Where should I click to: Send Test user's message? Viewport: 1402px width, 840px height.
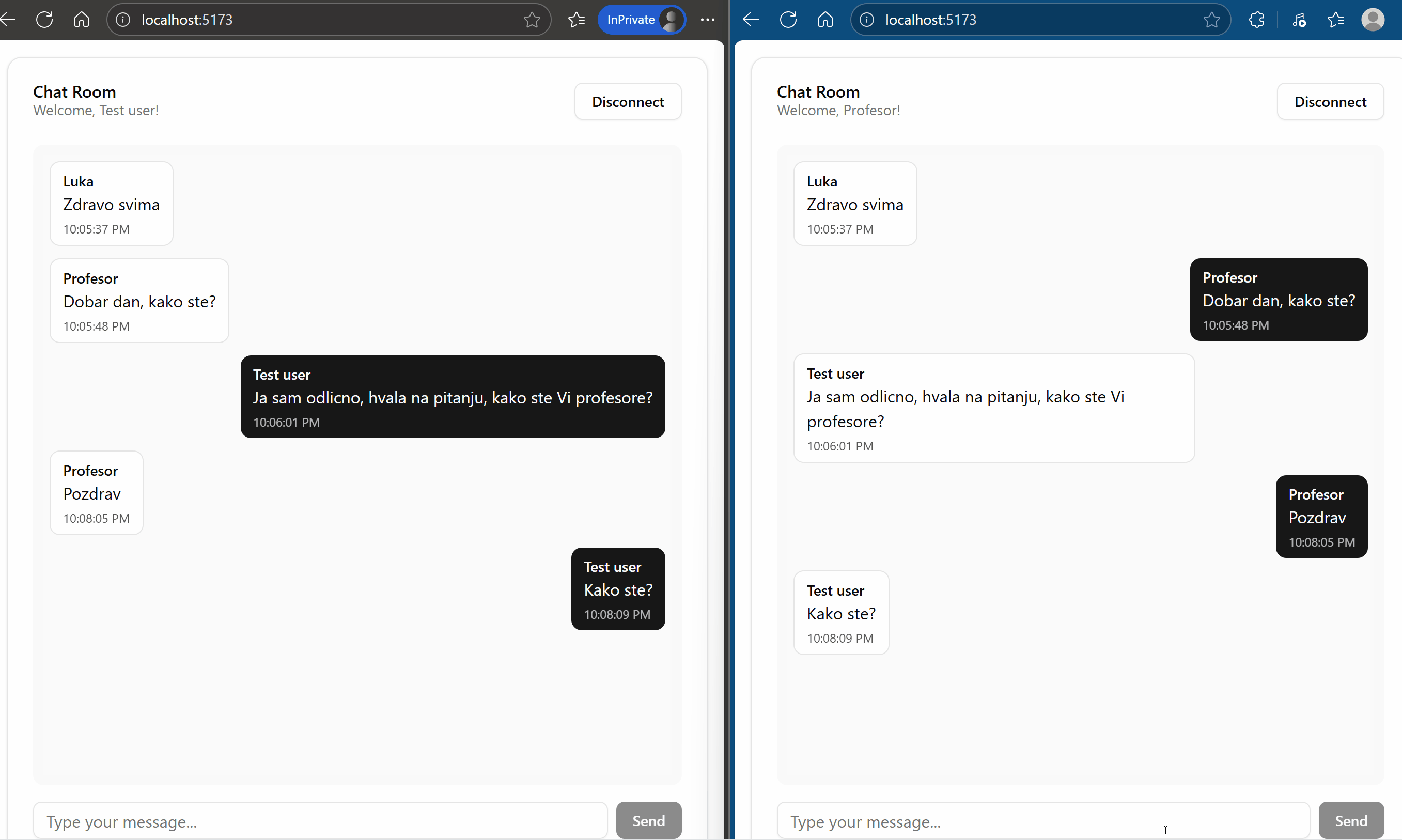coord(648,820)
